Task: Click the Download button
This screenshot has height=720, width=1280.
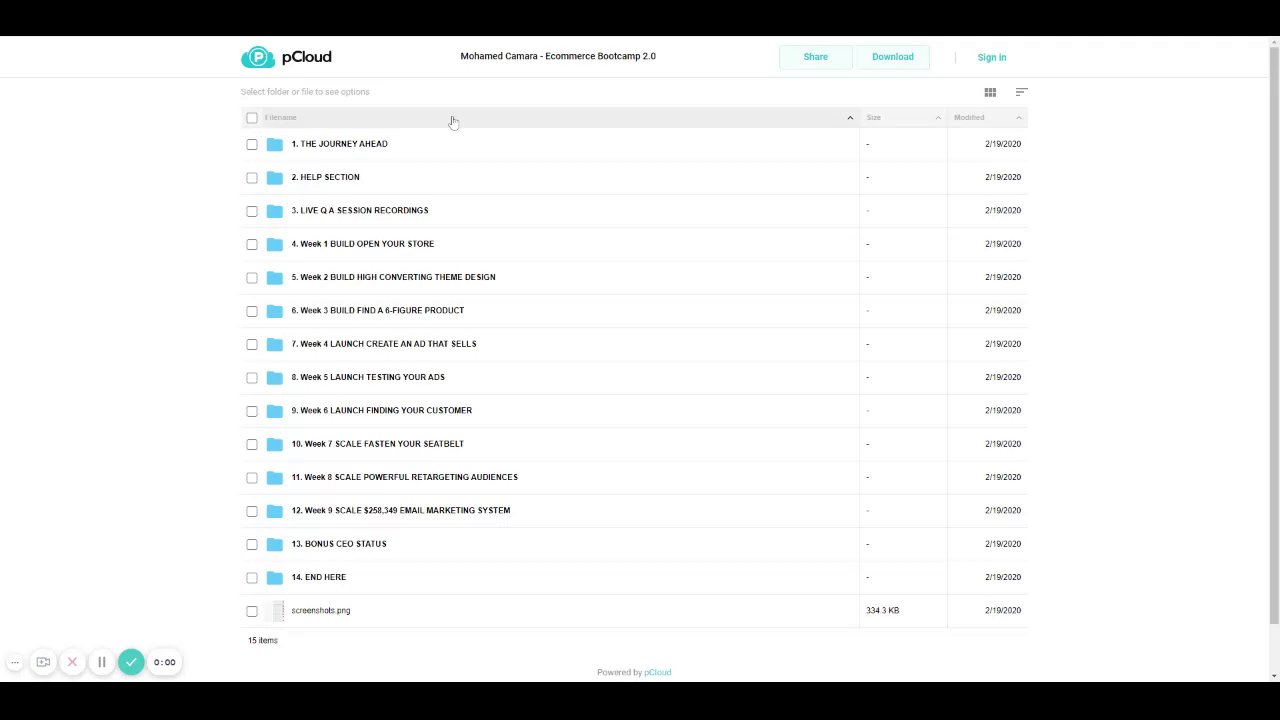Action: (x=893, y=57)
